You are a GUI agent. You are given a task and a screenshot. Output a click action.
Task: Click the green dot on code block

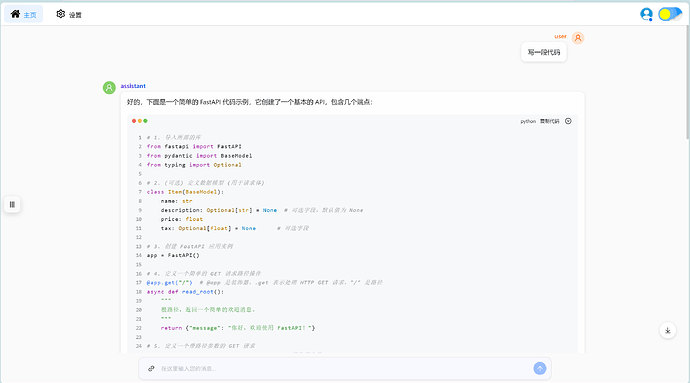[145, 121]
